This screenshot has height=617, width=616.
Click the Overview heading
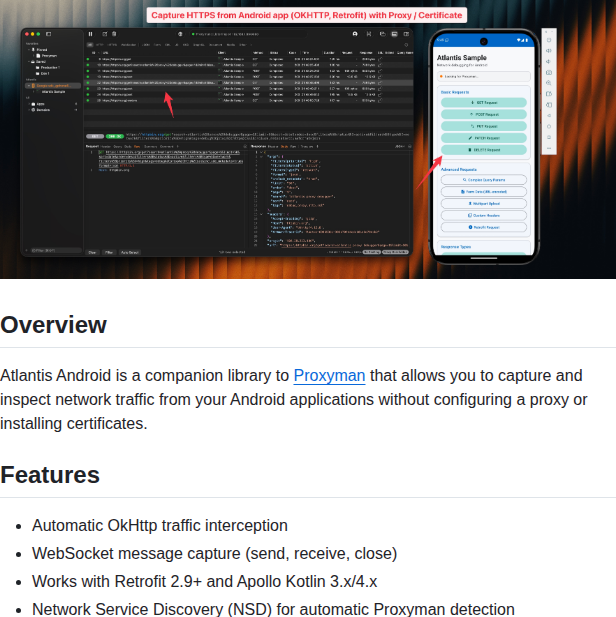54,325
